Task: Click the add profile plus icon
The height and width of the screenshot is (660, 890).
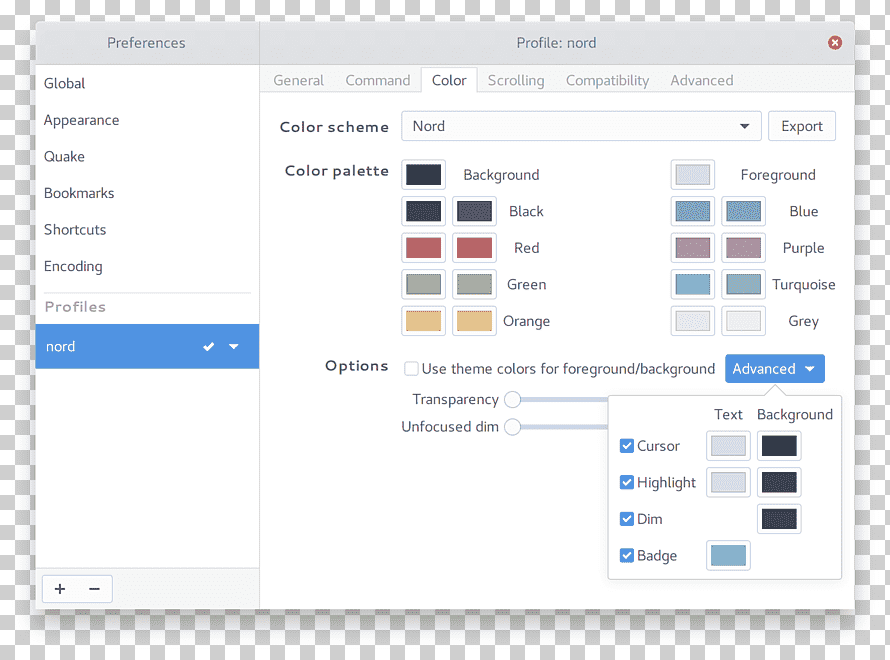Action: 60,589
